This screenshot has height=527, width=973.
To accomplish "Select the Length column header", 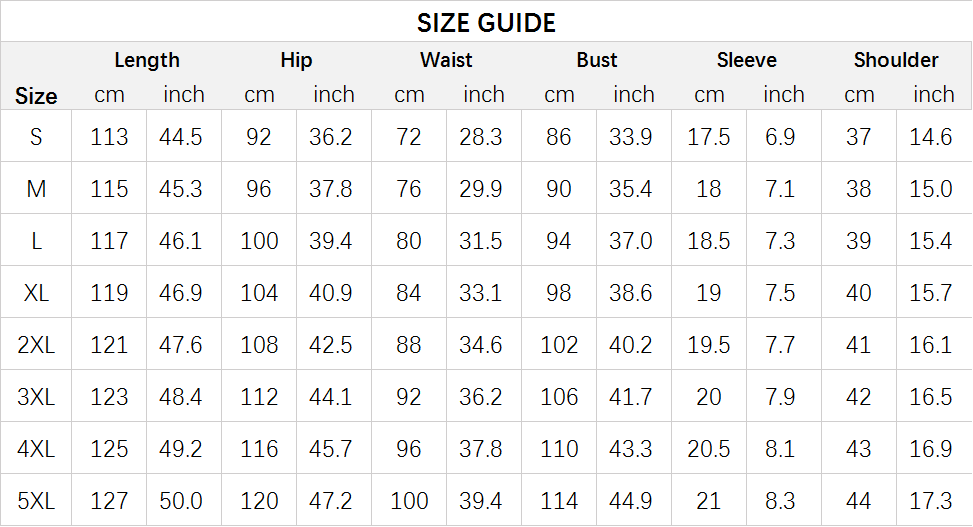I will [147, 60].
